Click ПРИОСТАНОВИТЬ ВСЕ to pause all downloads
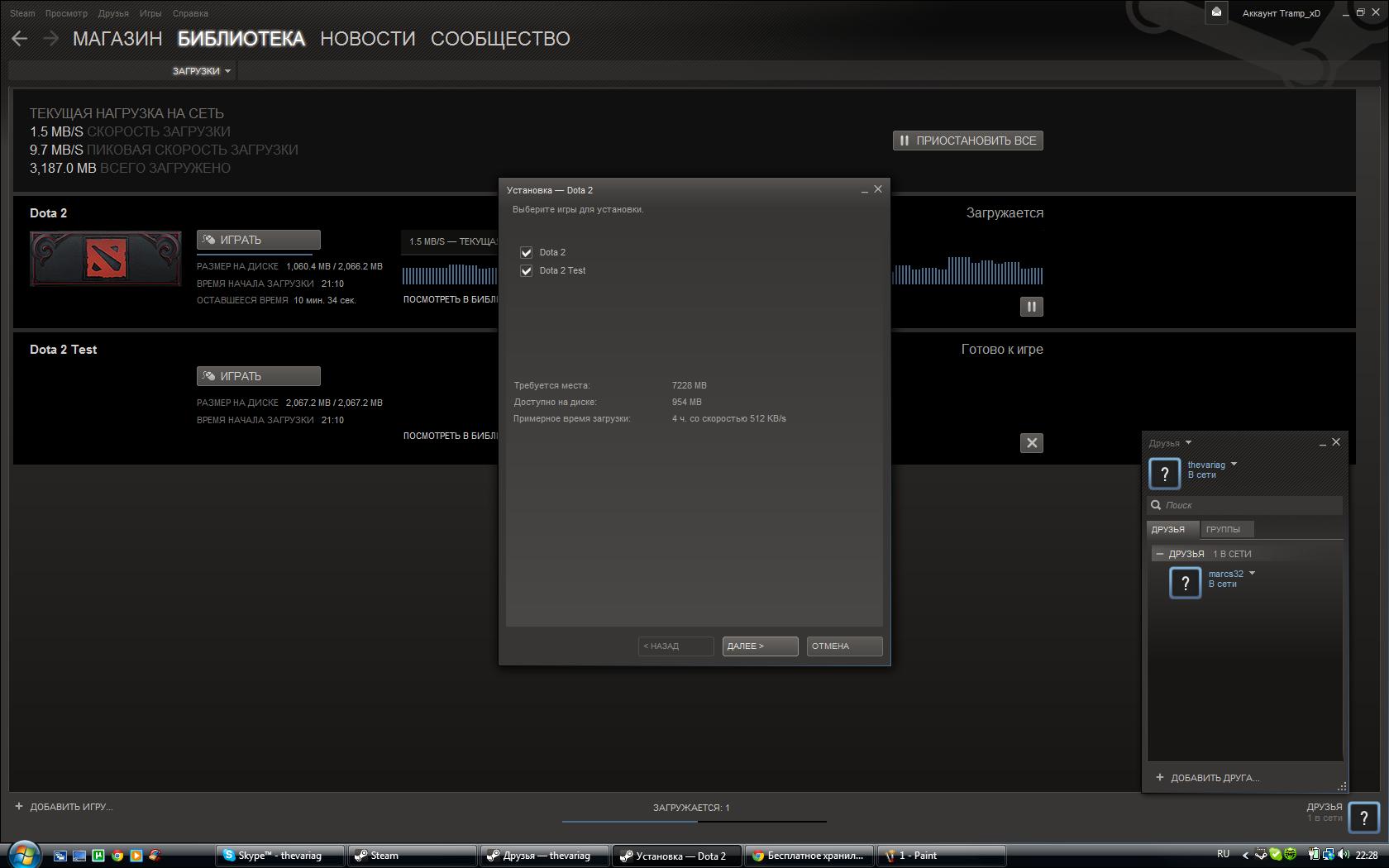Viewport: 1389px width, 868px height. [x=968, y=141]
